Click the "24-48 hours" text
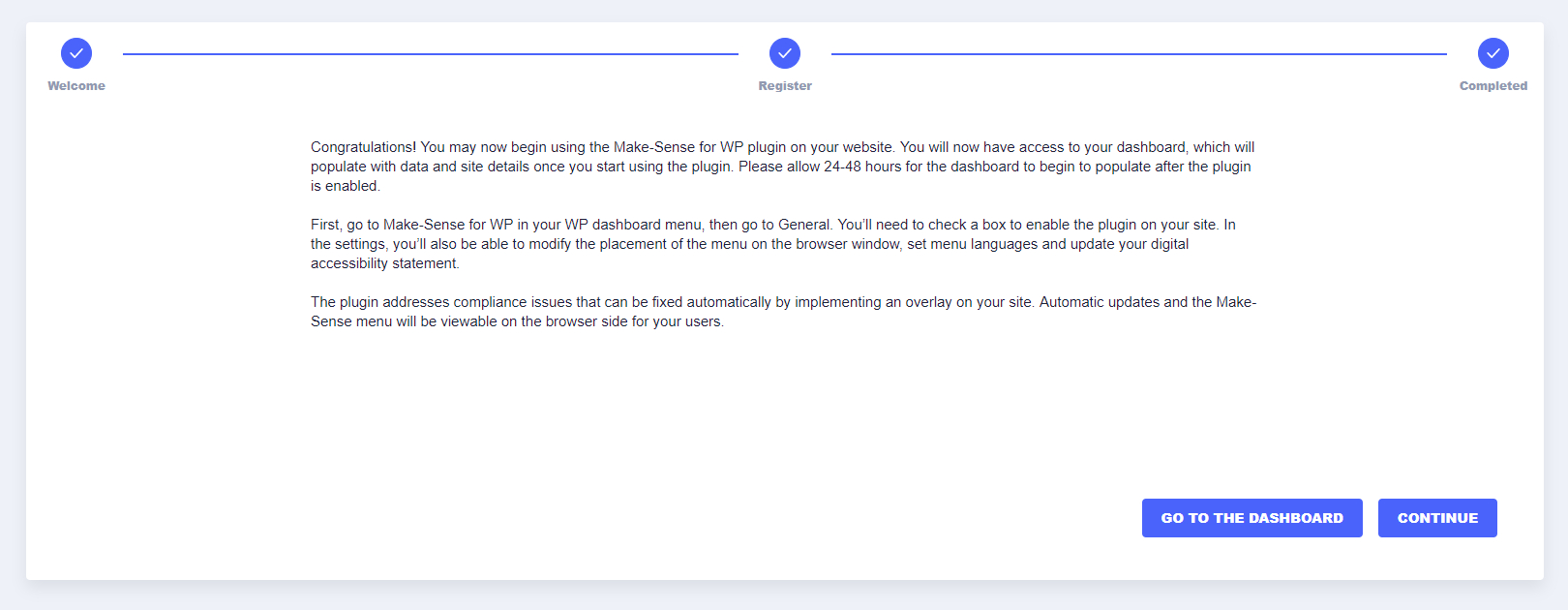1568x610 pixels. pos(862,167)
